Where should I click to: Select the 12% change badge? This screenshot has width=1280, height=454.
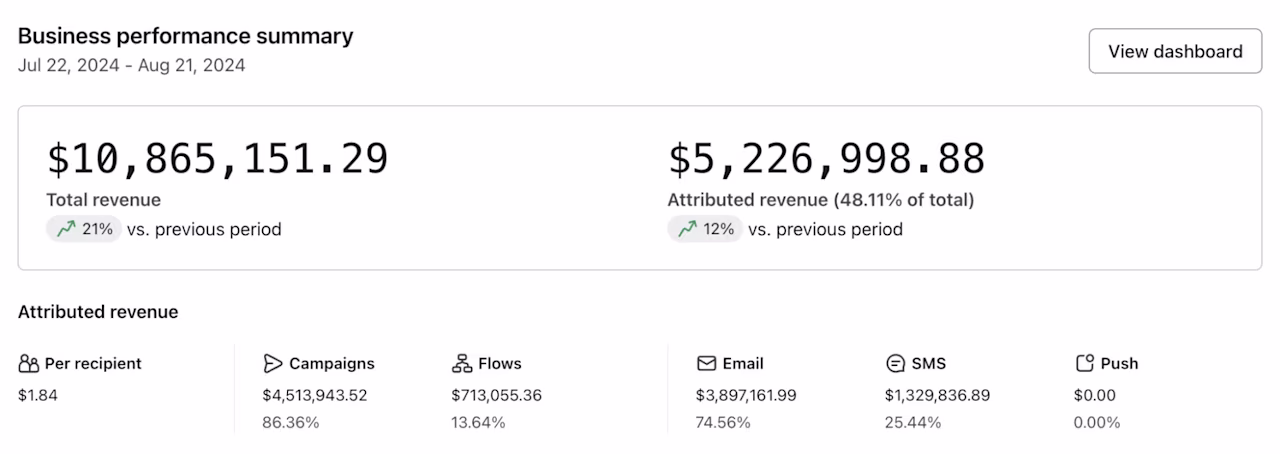705,229
